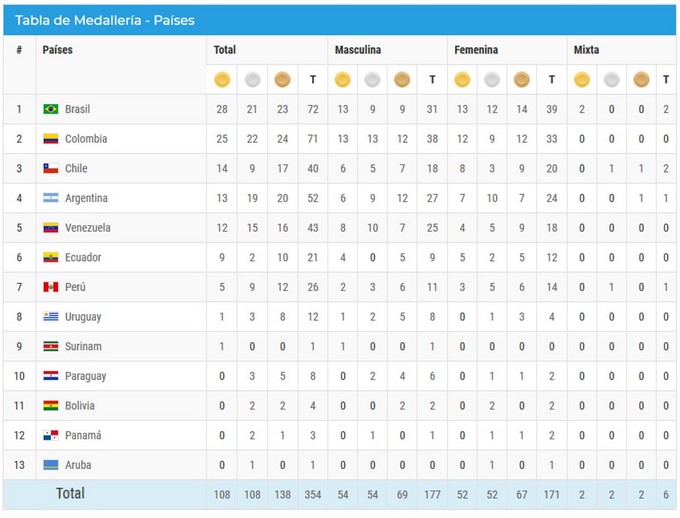Click the bronze medal icon under Femenina
This screenshot has width=680, height=518.
pyautogui.click(x=521, y=79)
